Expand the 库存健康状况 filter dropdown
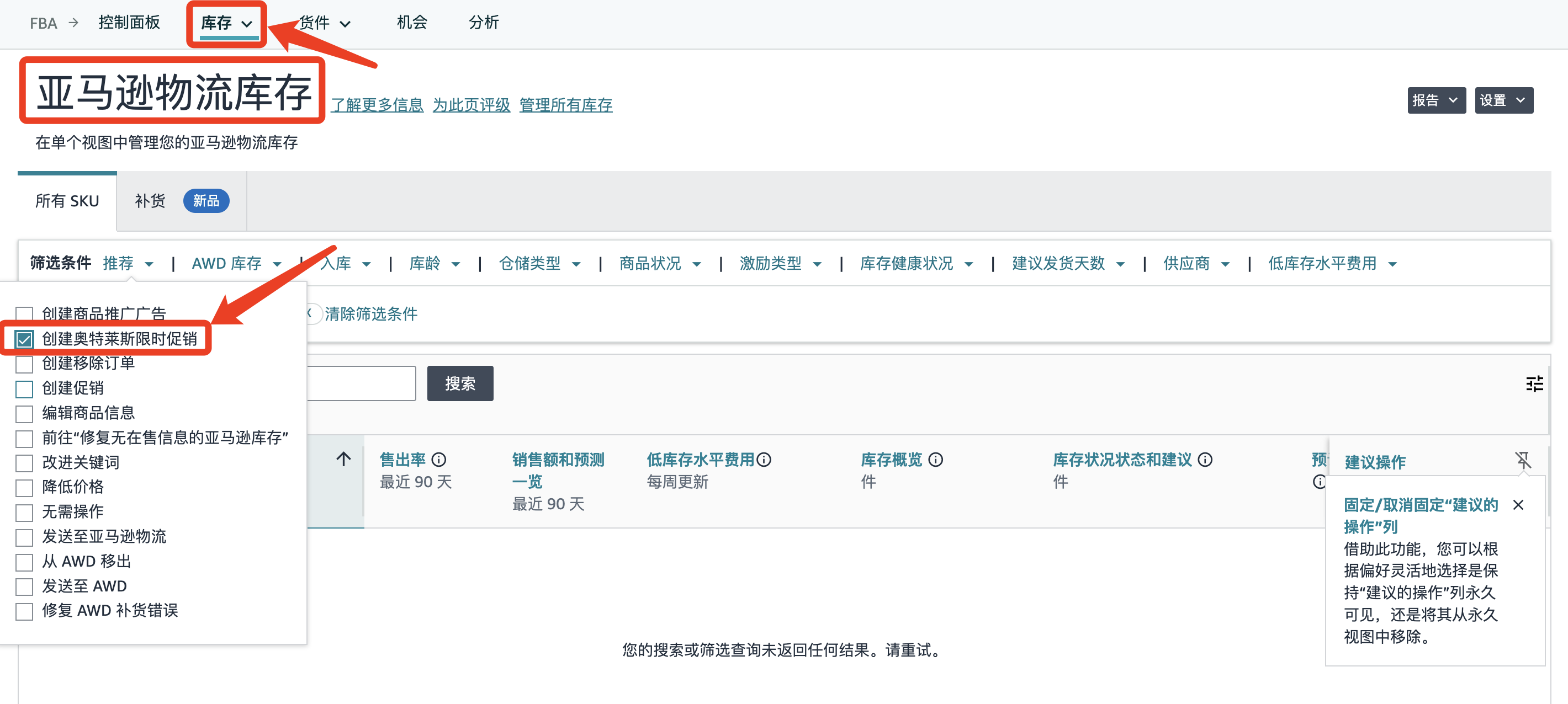 click(x=917, y=264)
